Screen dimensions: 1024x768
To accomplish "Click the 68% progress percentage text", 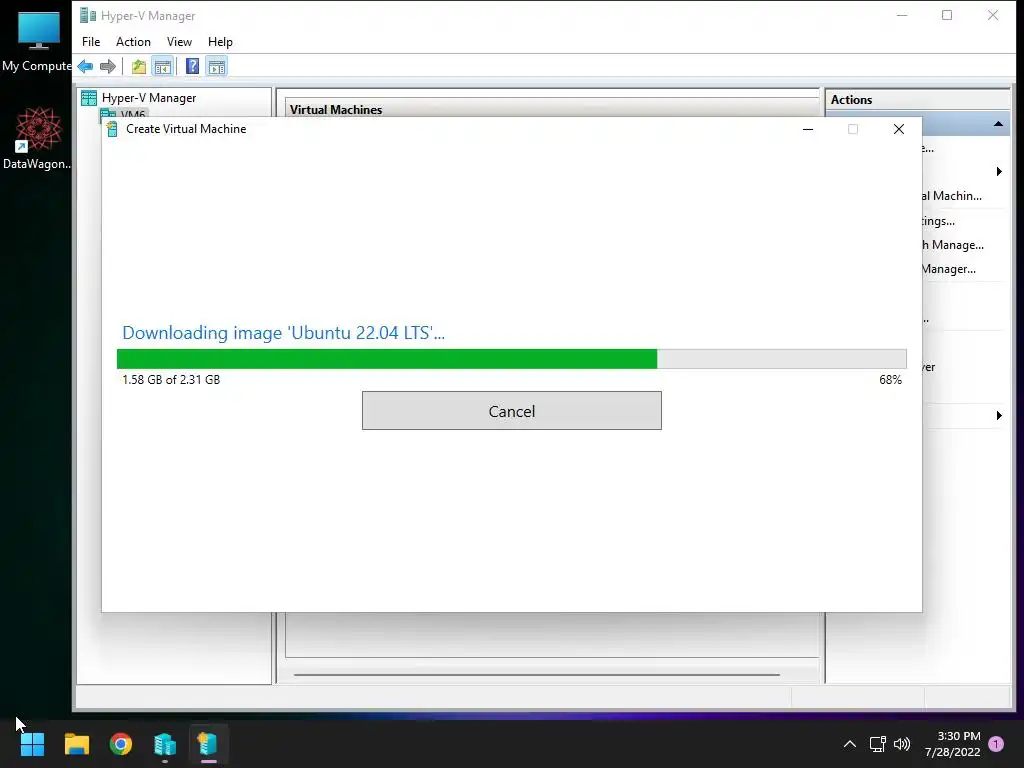I will tap(890, 379).
